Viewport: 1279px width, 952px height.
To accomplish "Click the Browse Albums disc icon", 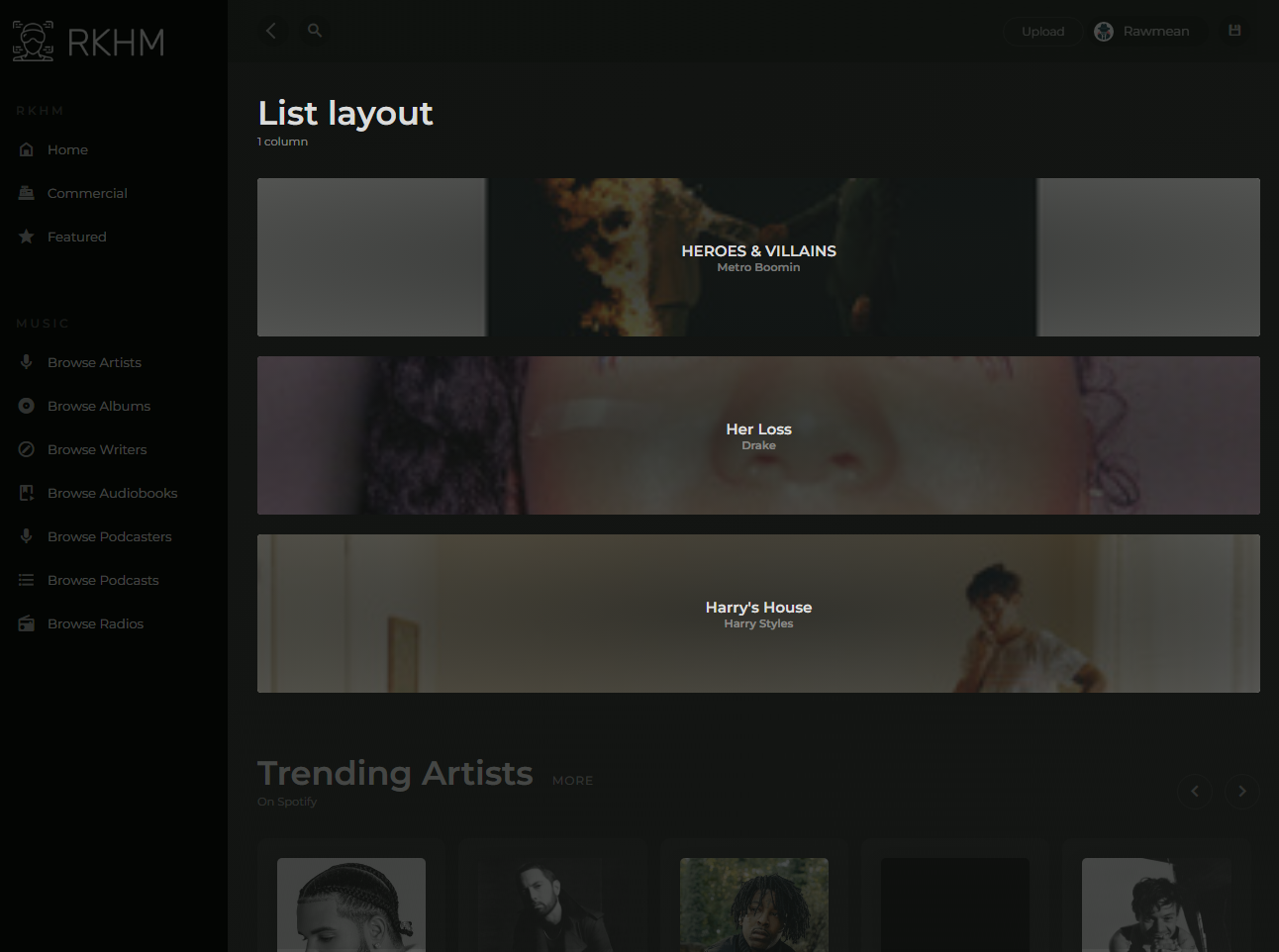I will point(27,406).
